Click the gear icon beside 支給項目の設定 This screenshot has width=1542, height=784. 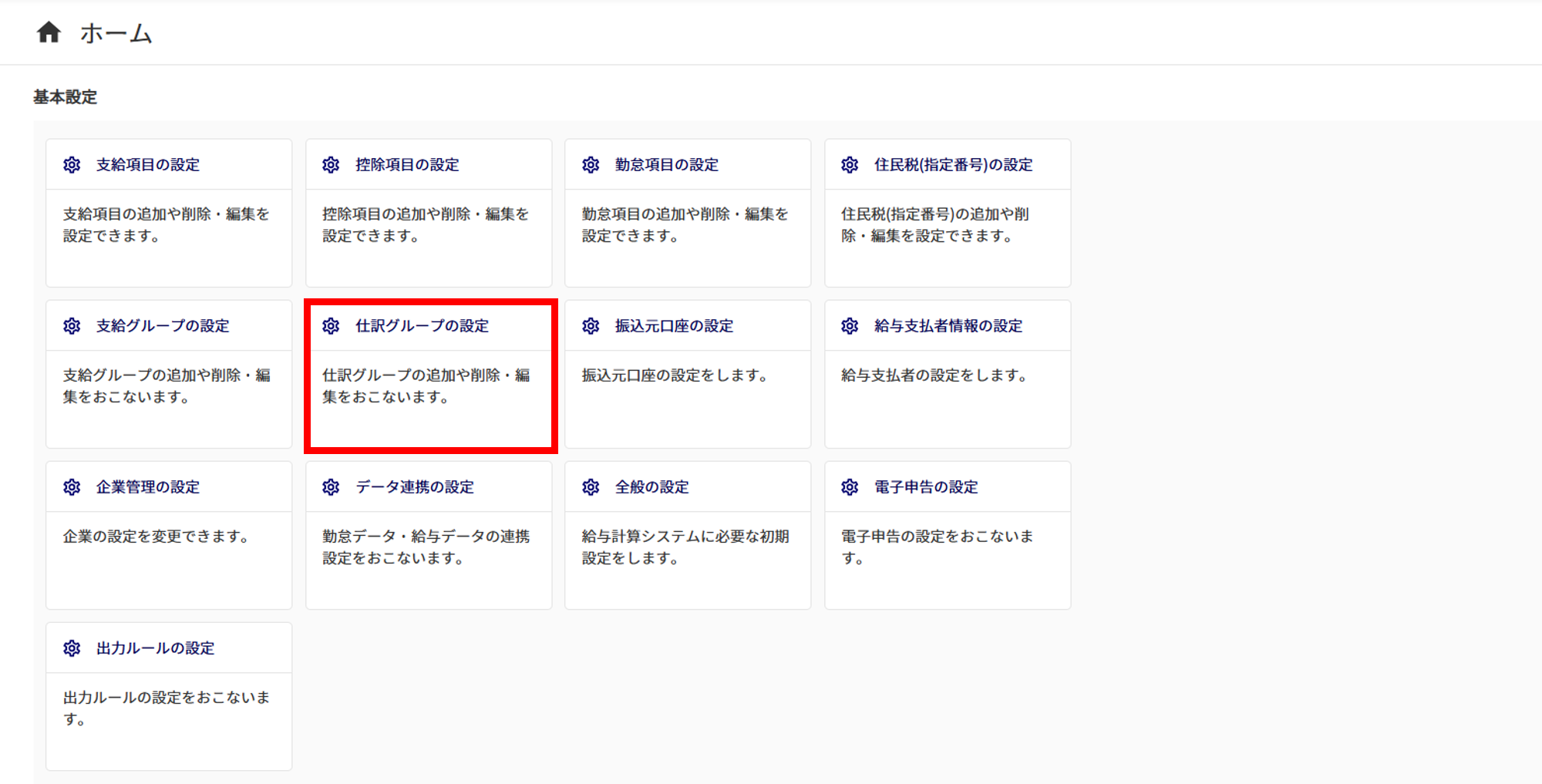click(x=72, y=165)
